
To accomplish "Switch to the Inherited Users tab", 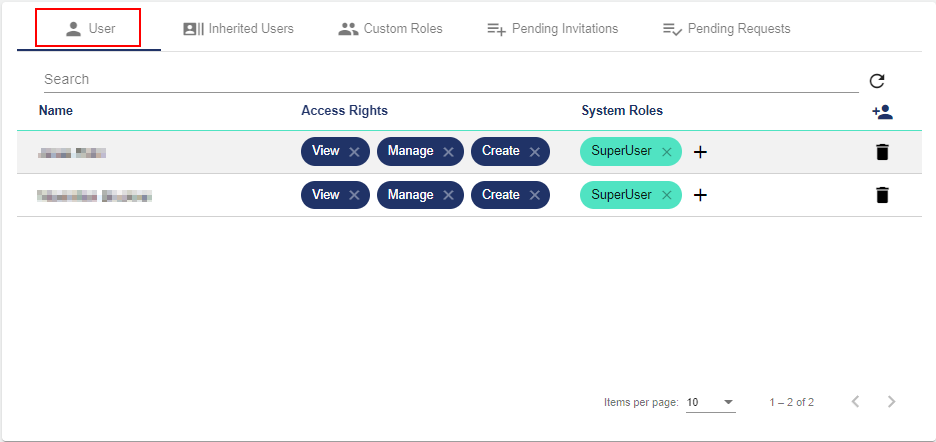I will coord(238,29).
